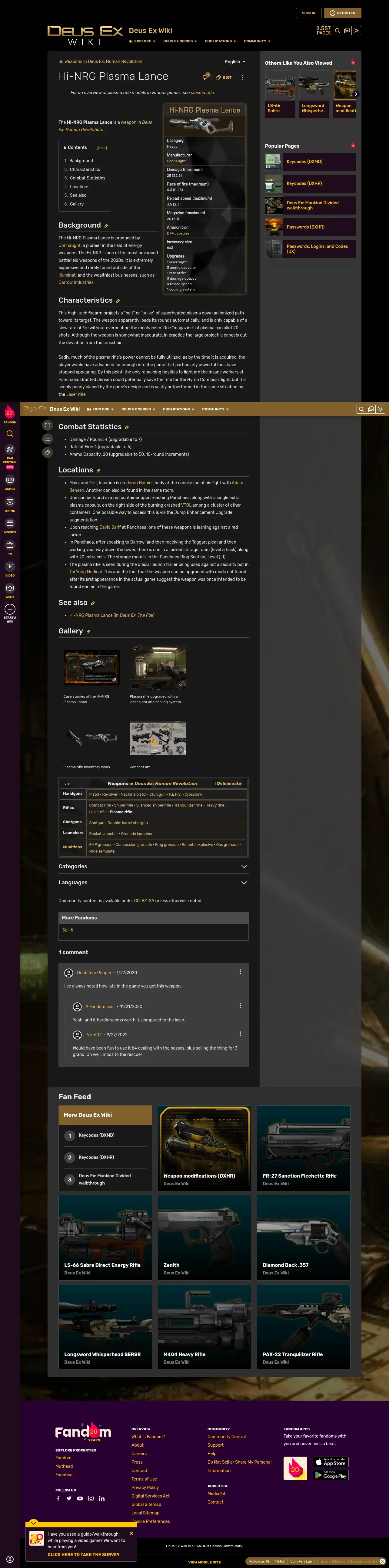Open Games in the left sidebar
The width and height of the screenshot is (389, 1568).
[10, 482]
